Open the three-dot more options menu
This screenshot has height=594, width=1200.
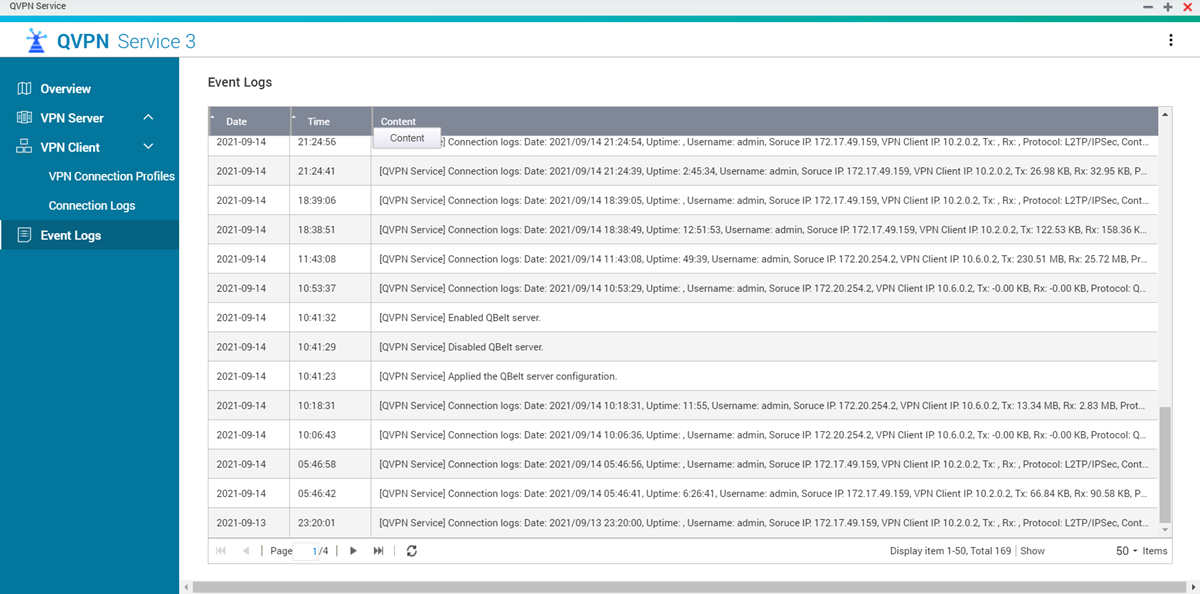point(1171,41)
